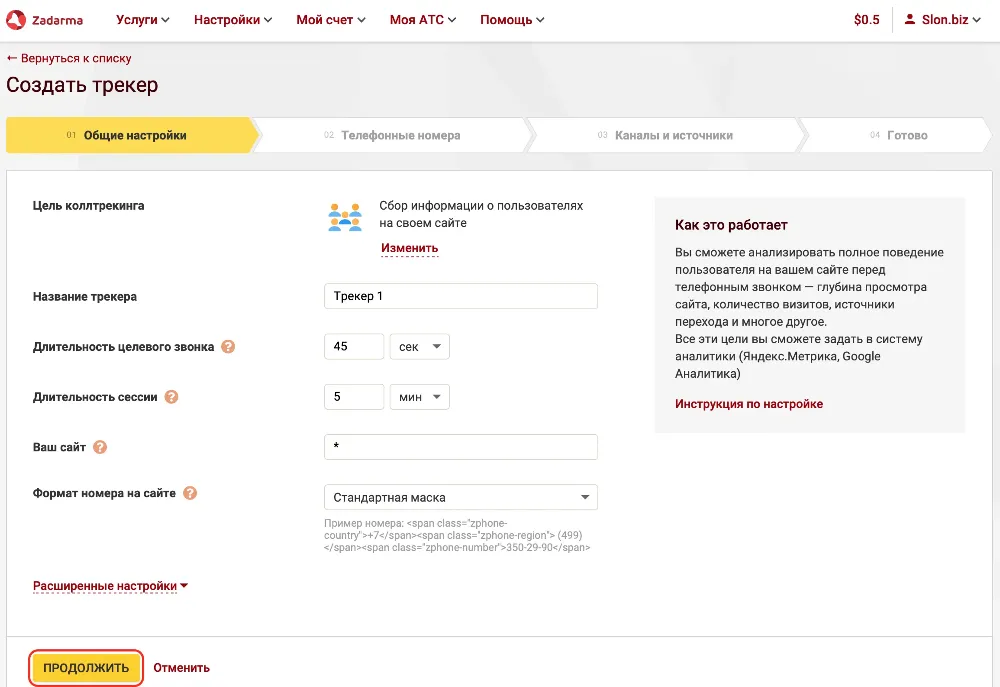Viewport: 1000px width, 687px height.
Task: Open the Услуги menu
Action: point(142,20)
